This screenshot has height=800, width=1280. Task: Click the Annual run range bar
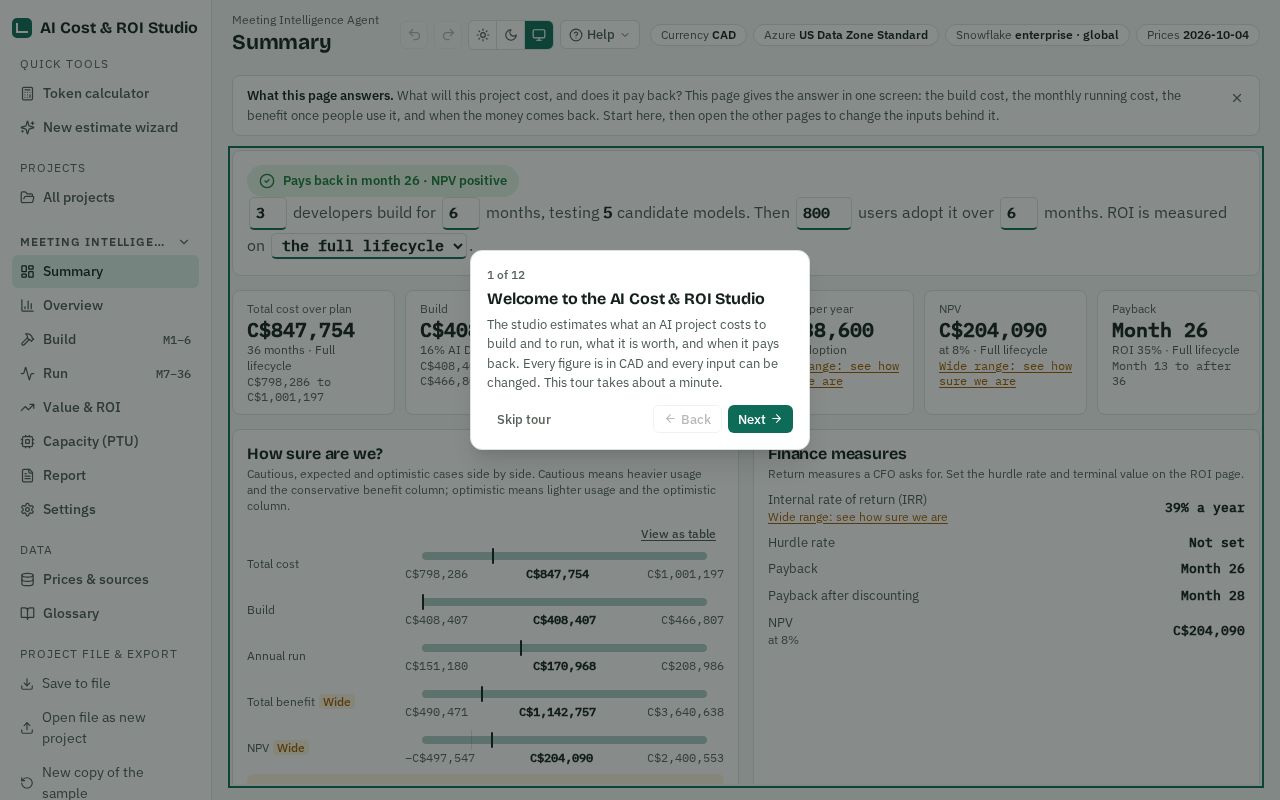[564, 648]
